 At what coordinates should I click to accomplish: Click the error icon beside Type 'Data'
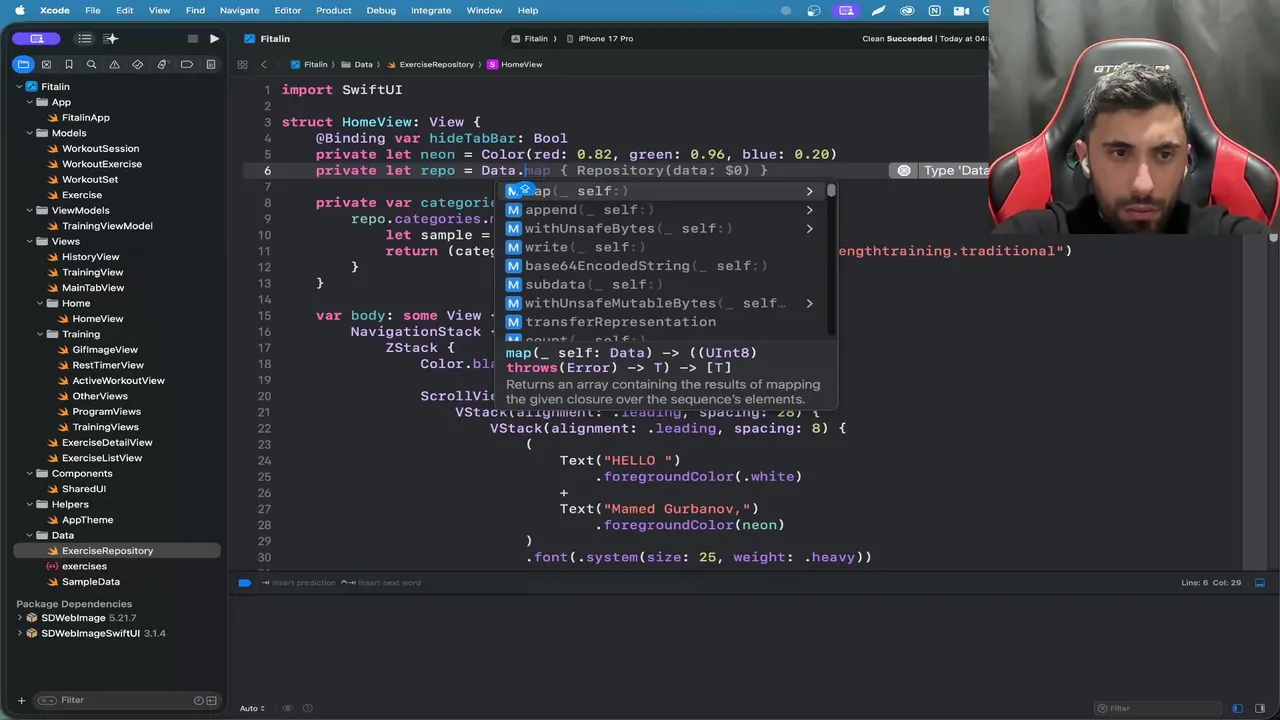point(904,170)
